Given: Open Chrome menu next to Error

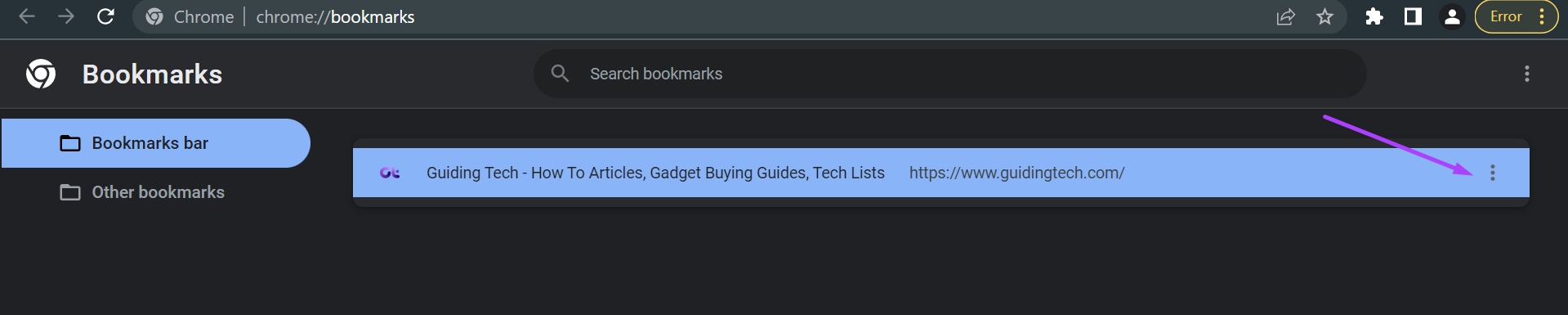Looking at the screenshot, I should pyautogui.click(x=1542, y=16).
